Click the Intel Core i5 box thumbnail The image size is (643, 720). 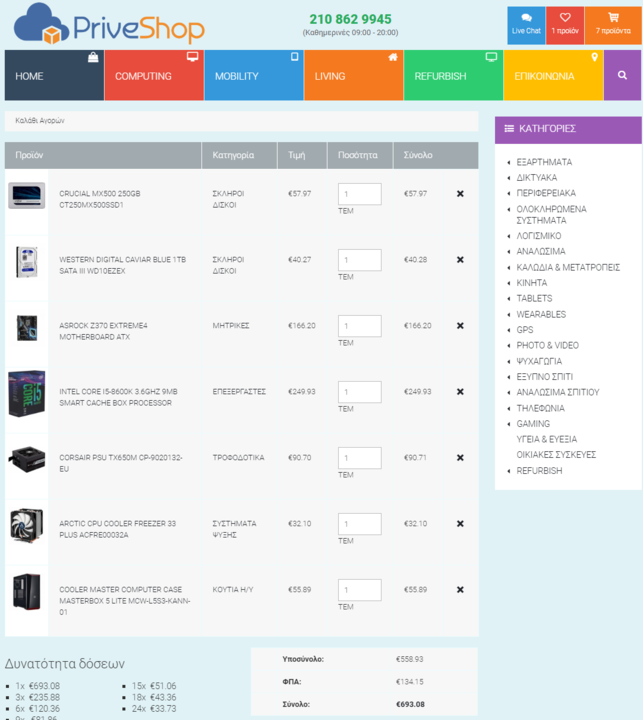point(27,394)
